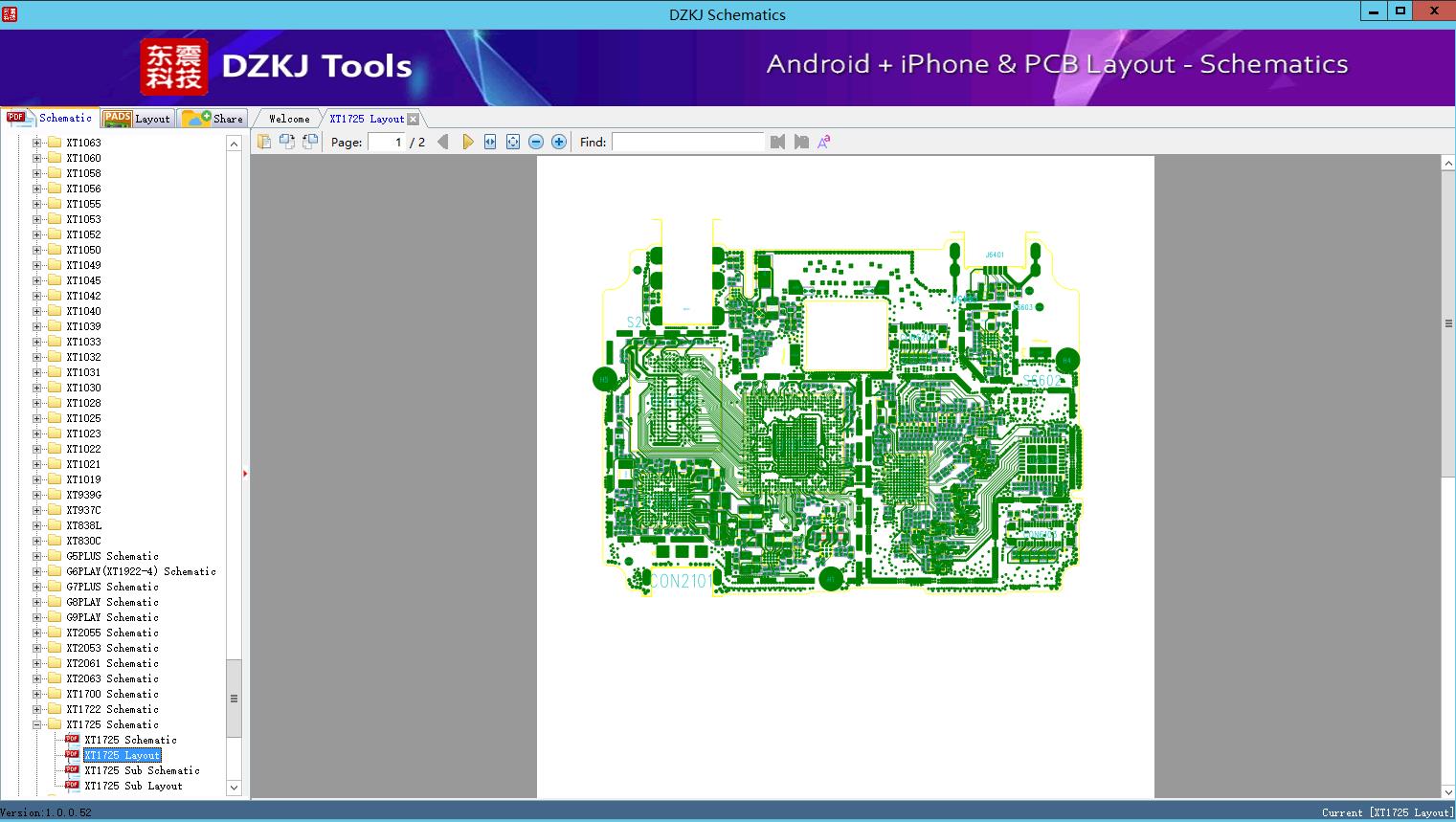This screenshot has height=822, width=1456.
Task: Expand the XT2055 Schematic folder
Action: click(x=37, y=633)
